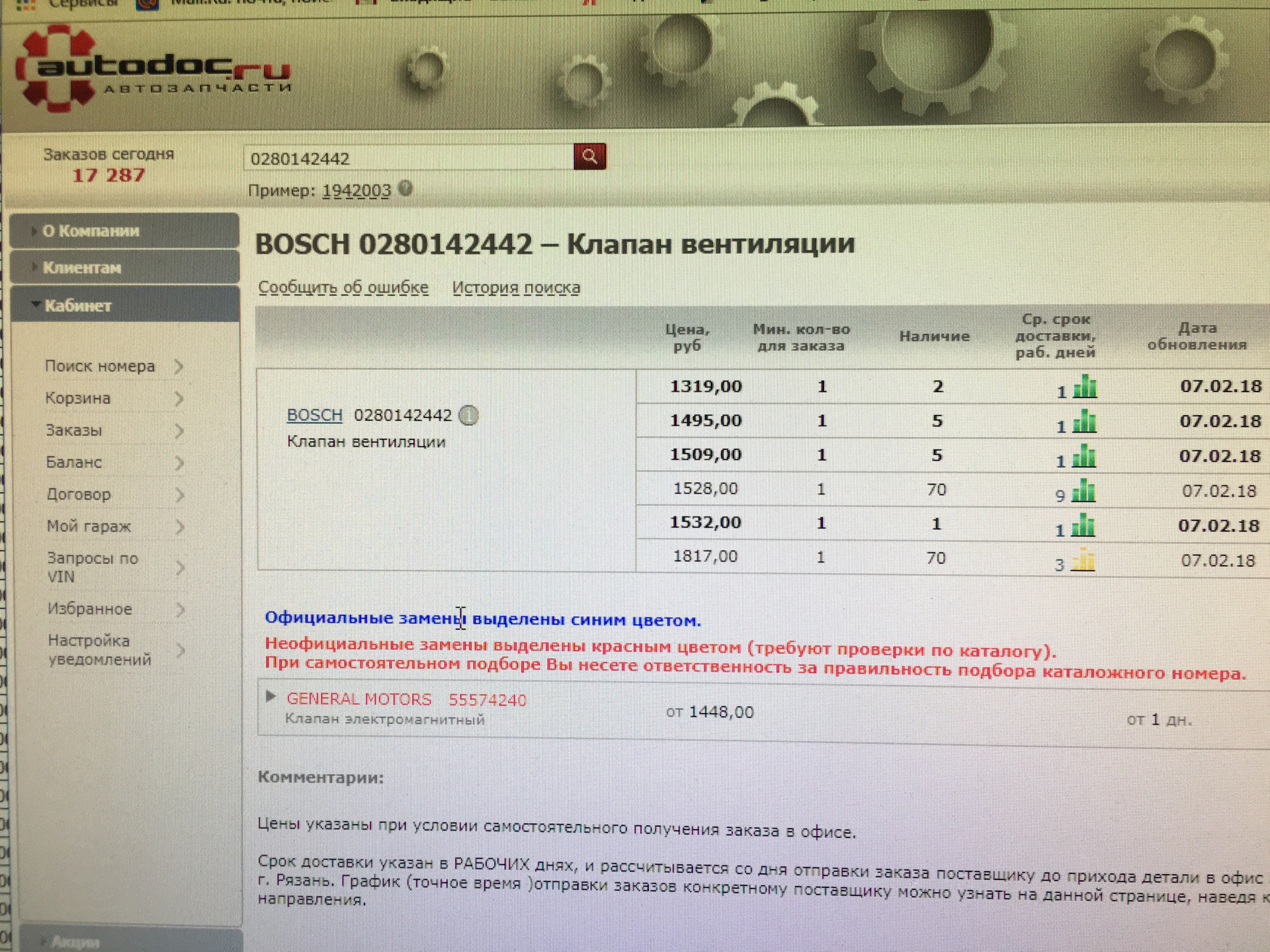1270x952 pixels.
Task: Click arrow chevron next to Мой гараж
Action: pyautogui.click(x=179, y=527)
